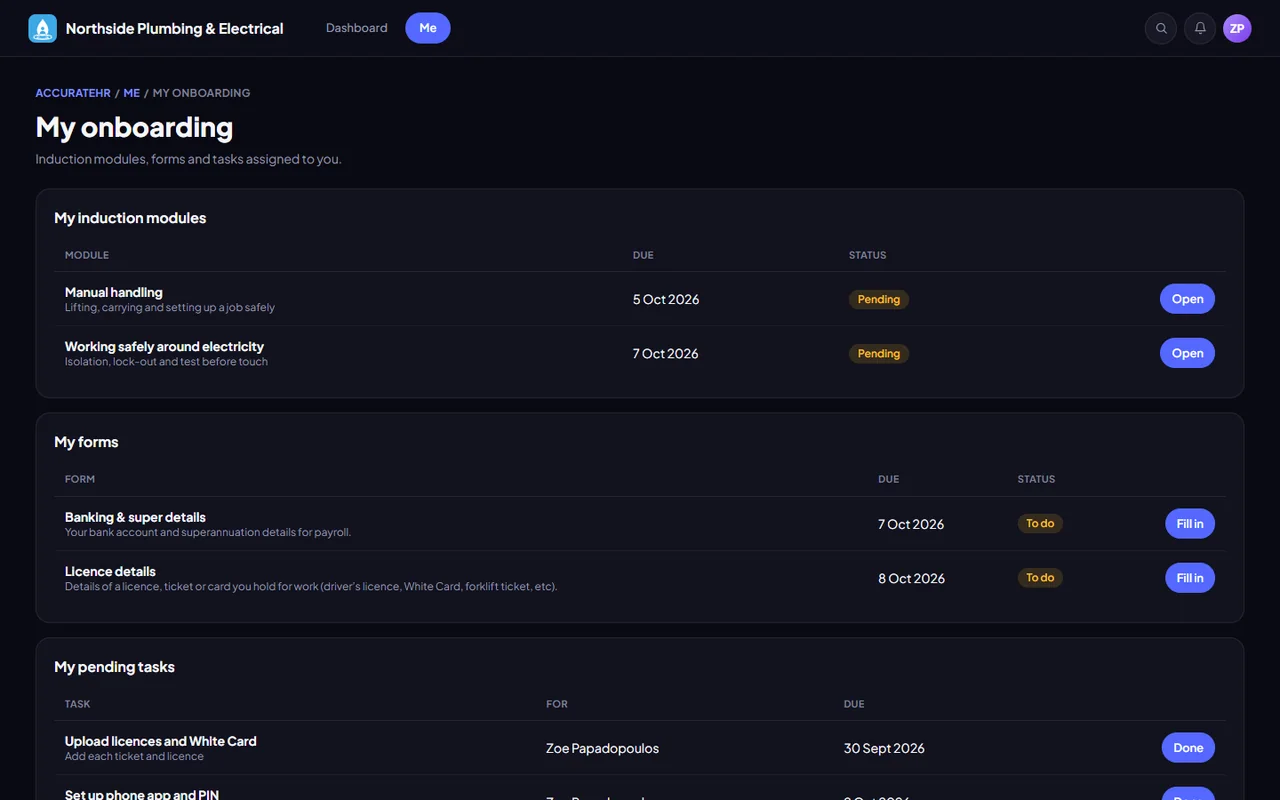Screen dimensions: 1280x800
Task: Open the notifications bell icon
Action: click(x=1200, y=28)
